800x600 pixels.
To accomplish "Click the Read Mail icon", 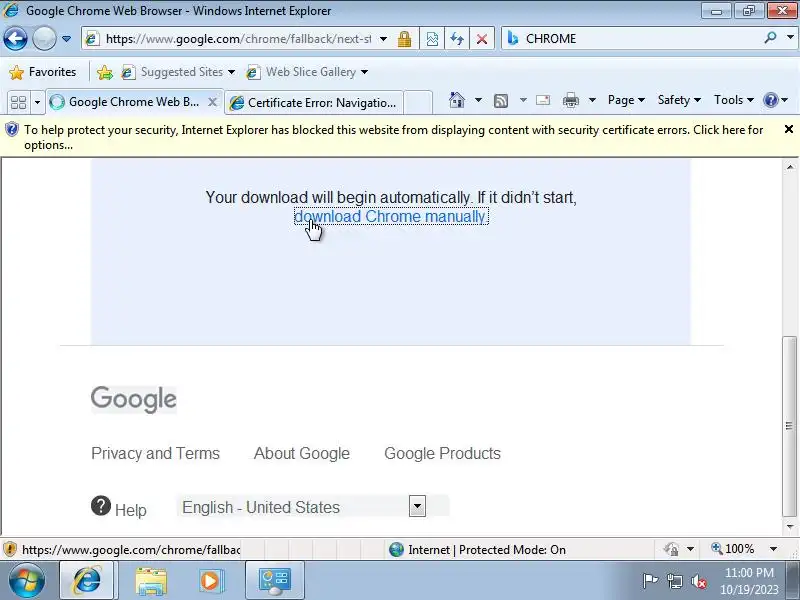I will 543,100.
